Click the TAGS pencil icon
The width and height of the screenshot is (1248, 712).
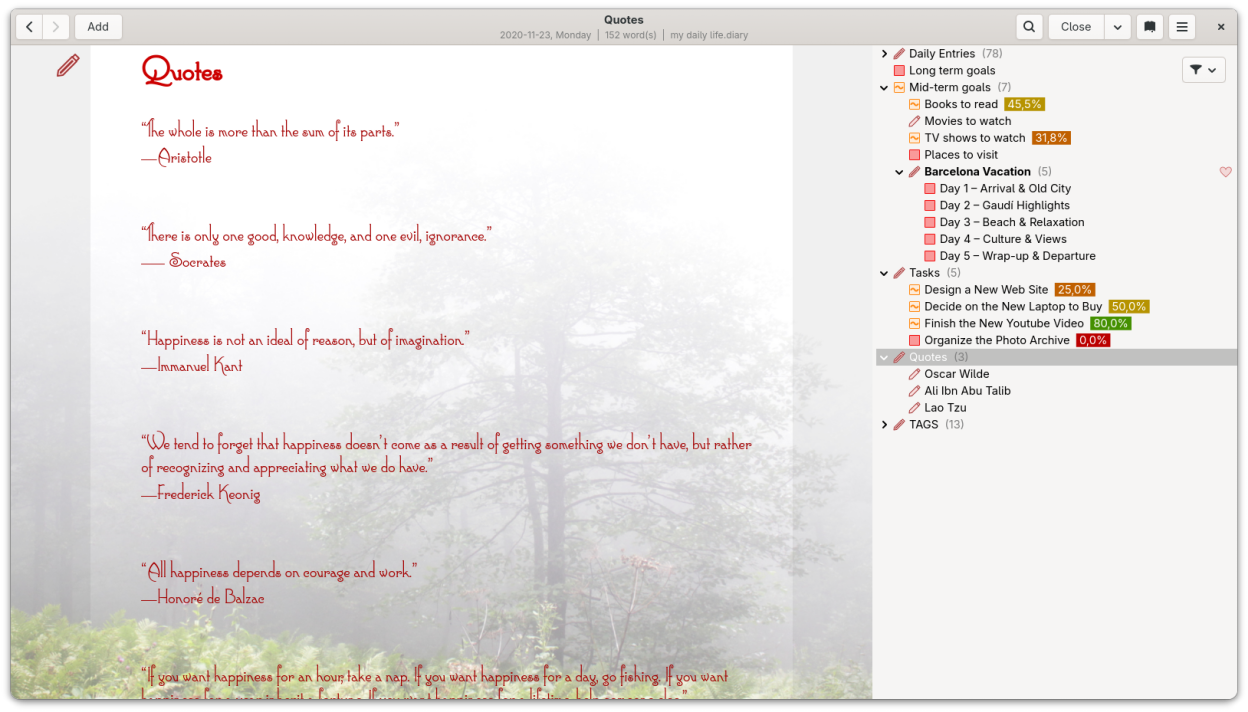(x=899, y=425)
